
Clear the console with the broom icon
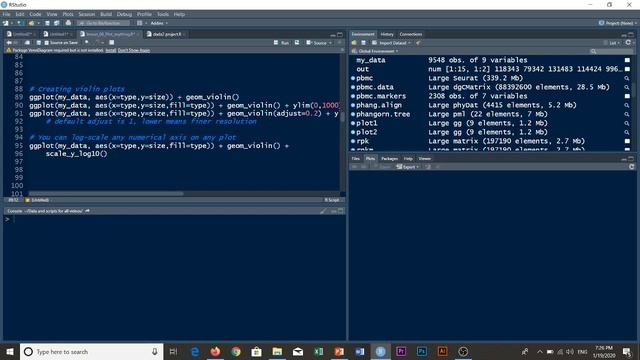(x=323, y=211)
